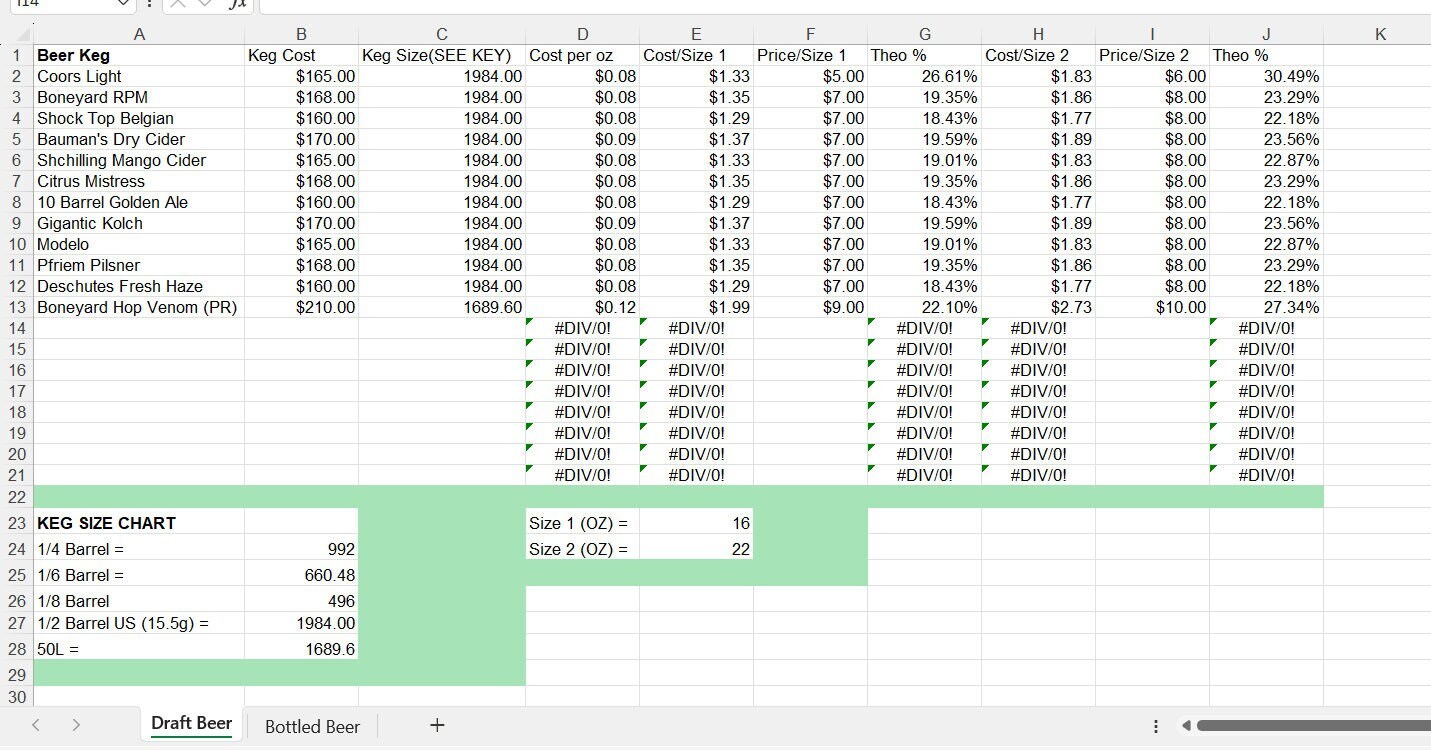
Task: Click the next sheet navigation arrow
Action: pos(76,725)
